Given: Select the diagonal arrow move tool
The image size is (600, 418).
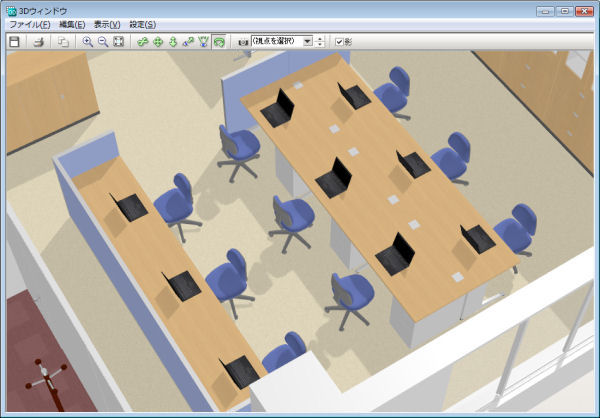Looking at the screenshot, I should 188,42.
